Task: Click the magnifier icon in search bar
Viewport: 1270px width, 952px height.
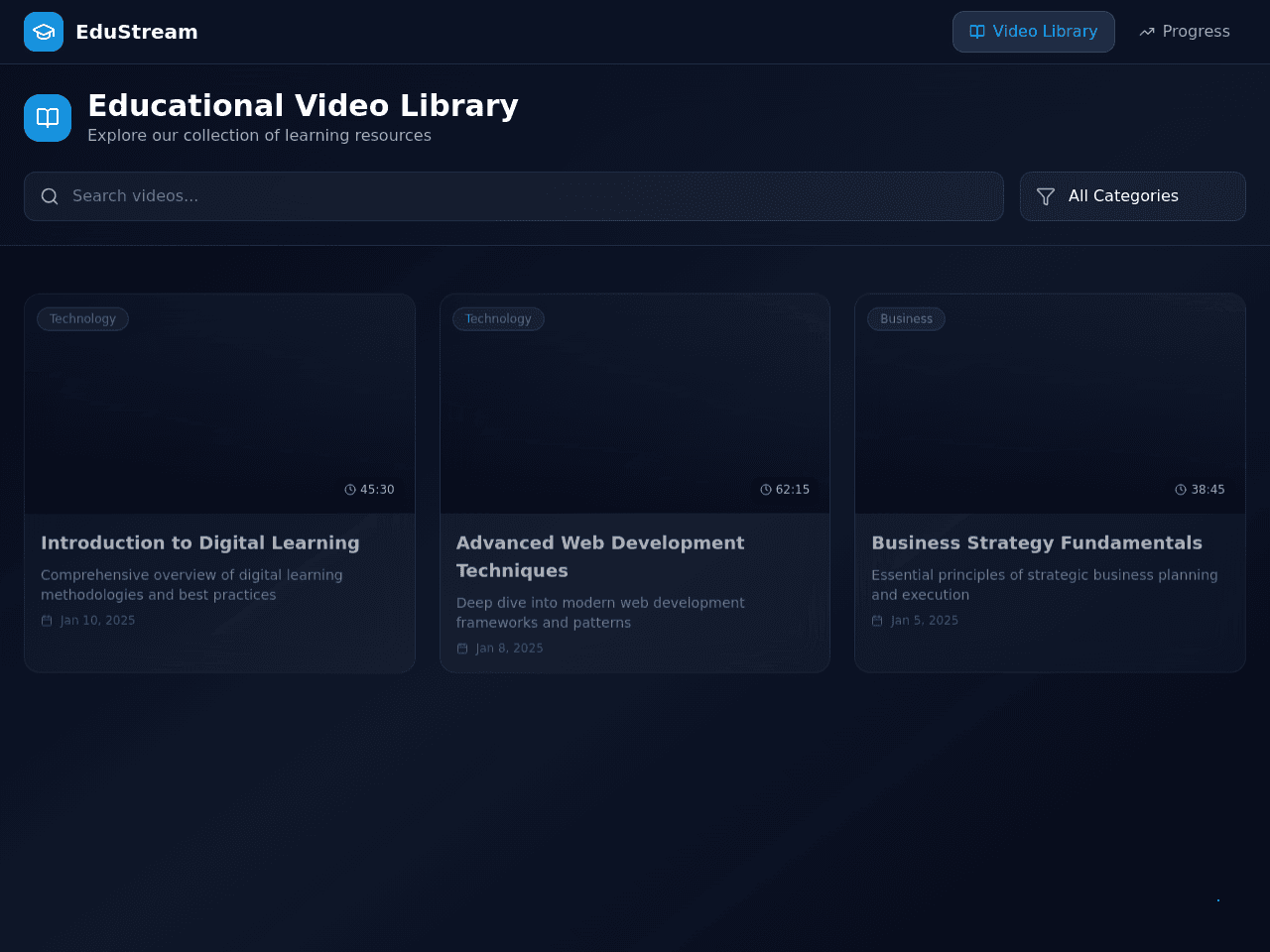Action: click(x=50, y=196)
